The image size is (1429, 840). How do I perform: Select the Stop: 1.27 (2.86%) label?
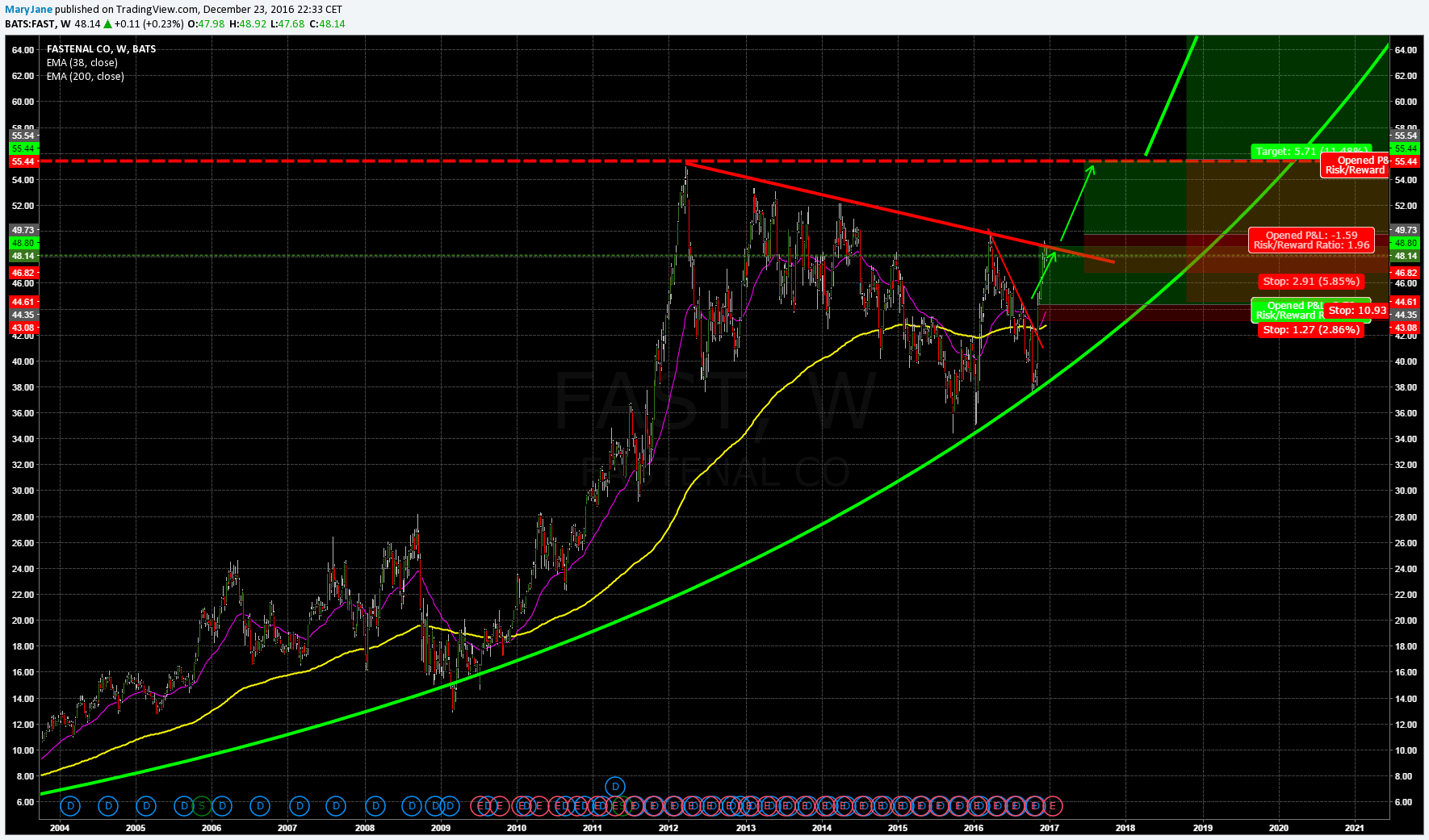point(1311,330)
